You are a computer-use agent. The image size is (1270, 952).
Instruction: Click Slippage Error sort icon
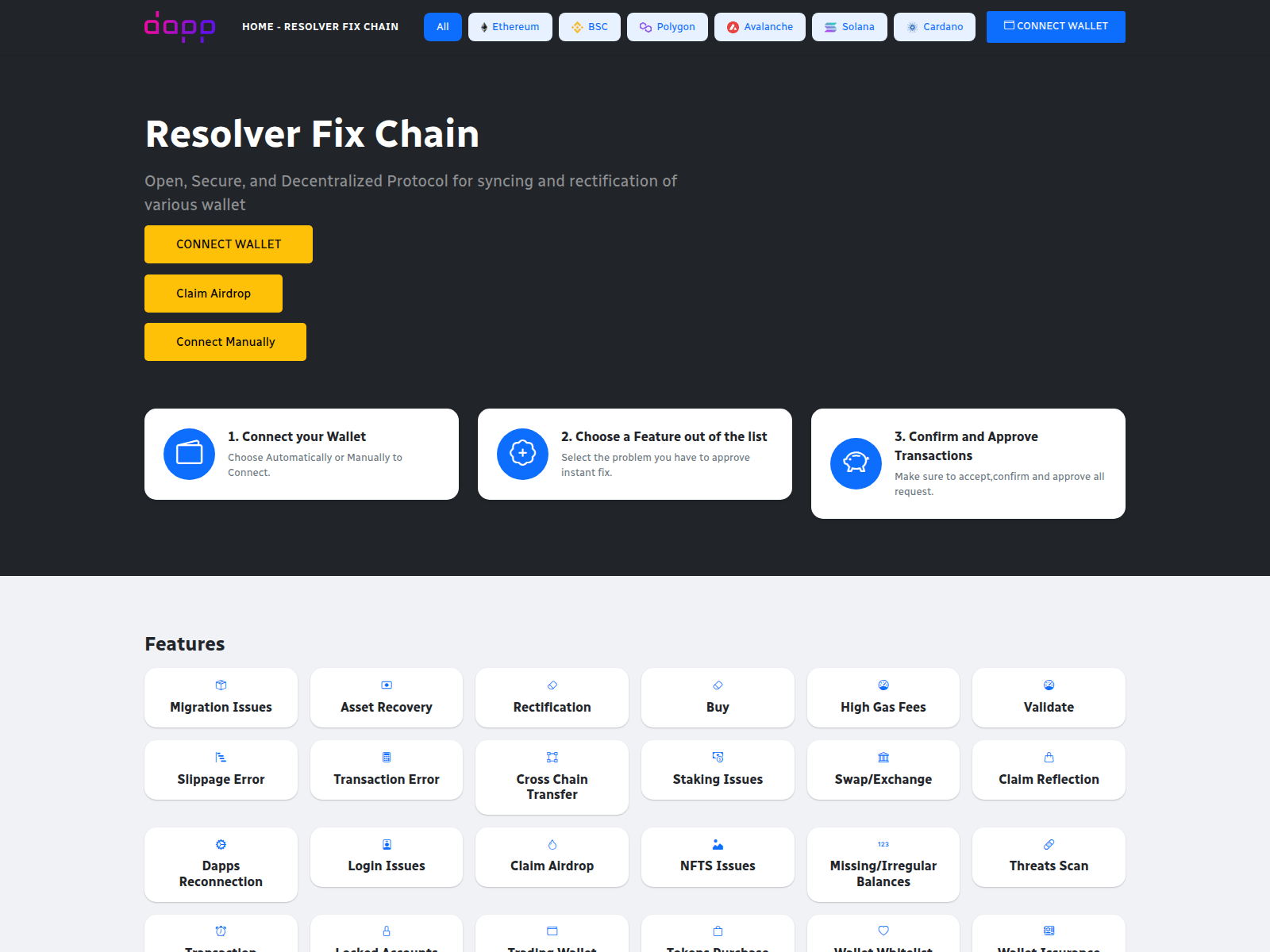[221, 758]
